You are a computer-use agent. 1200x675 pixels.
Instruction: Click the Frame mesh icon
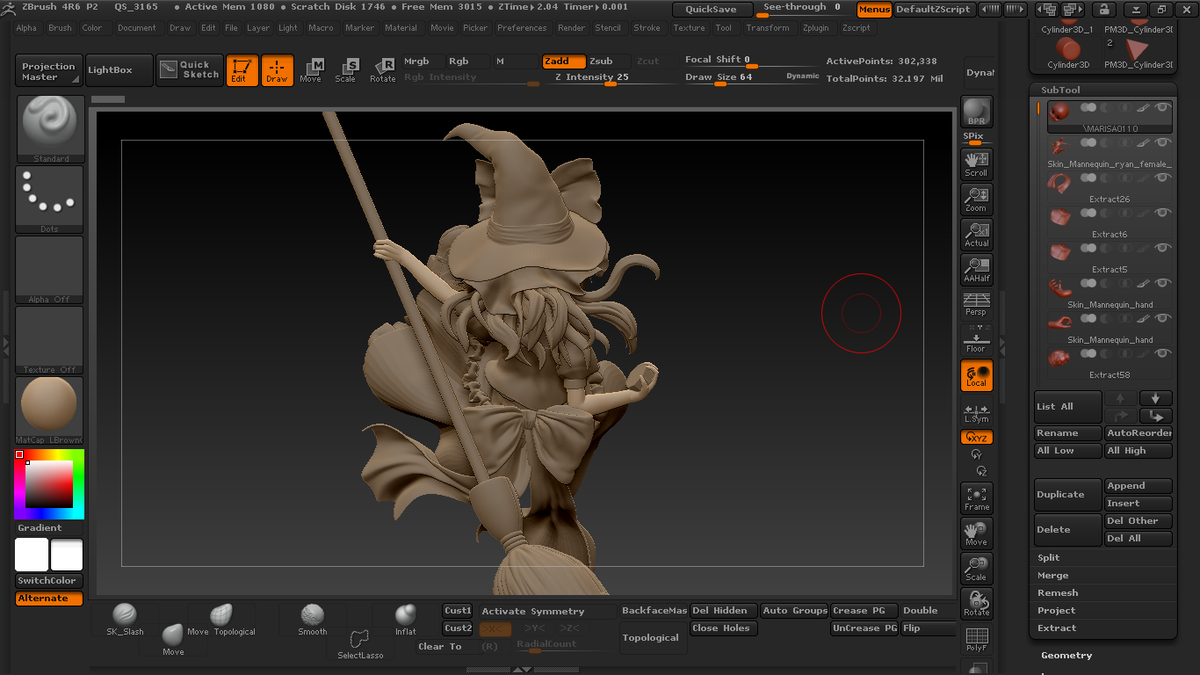(977, 498)
